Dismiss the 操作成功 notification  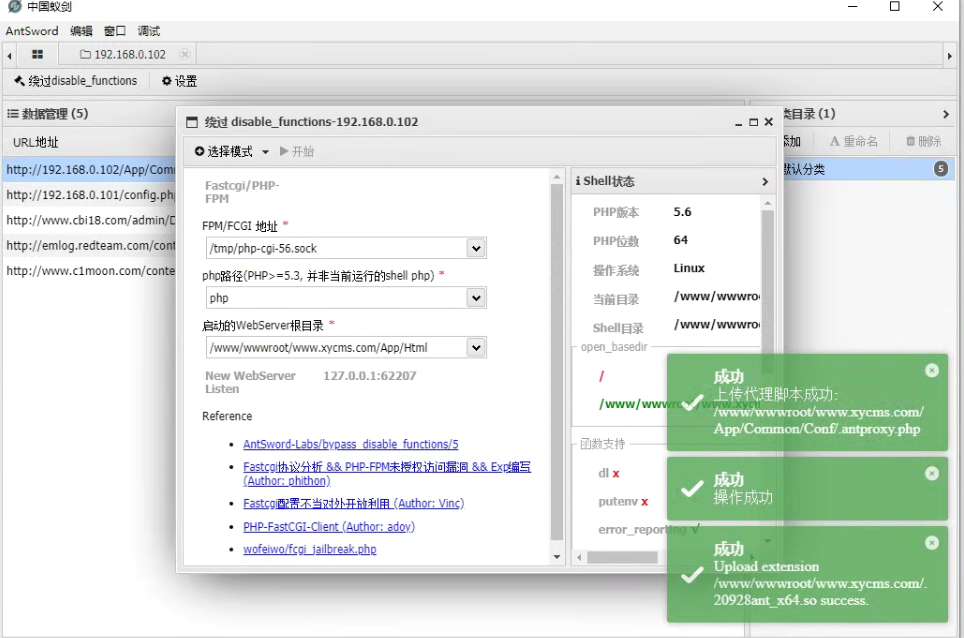click(x=932, y=473)
